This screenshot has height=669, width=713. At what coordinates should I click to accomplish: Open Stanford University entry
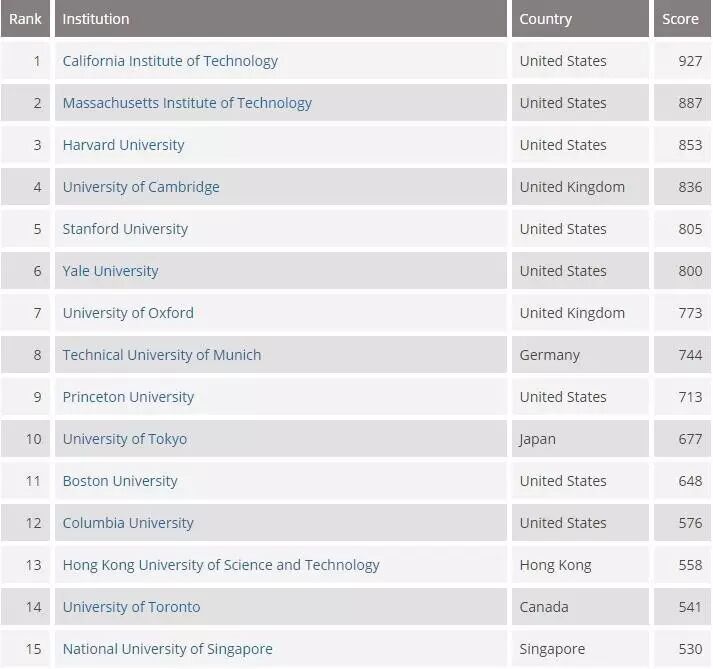[x=125, y=229]
